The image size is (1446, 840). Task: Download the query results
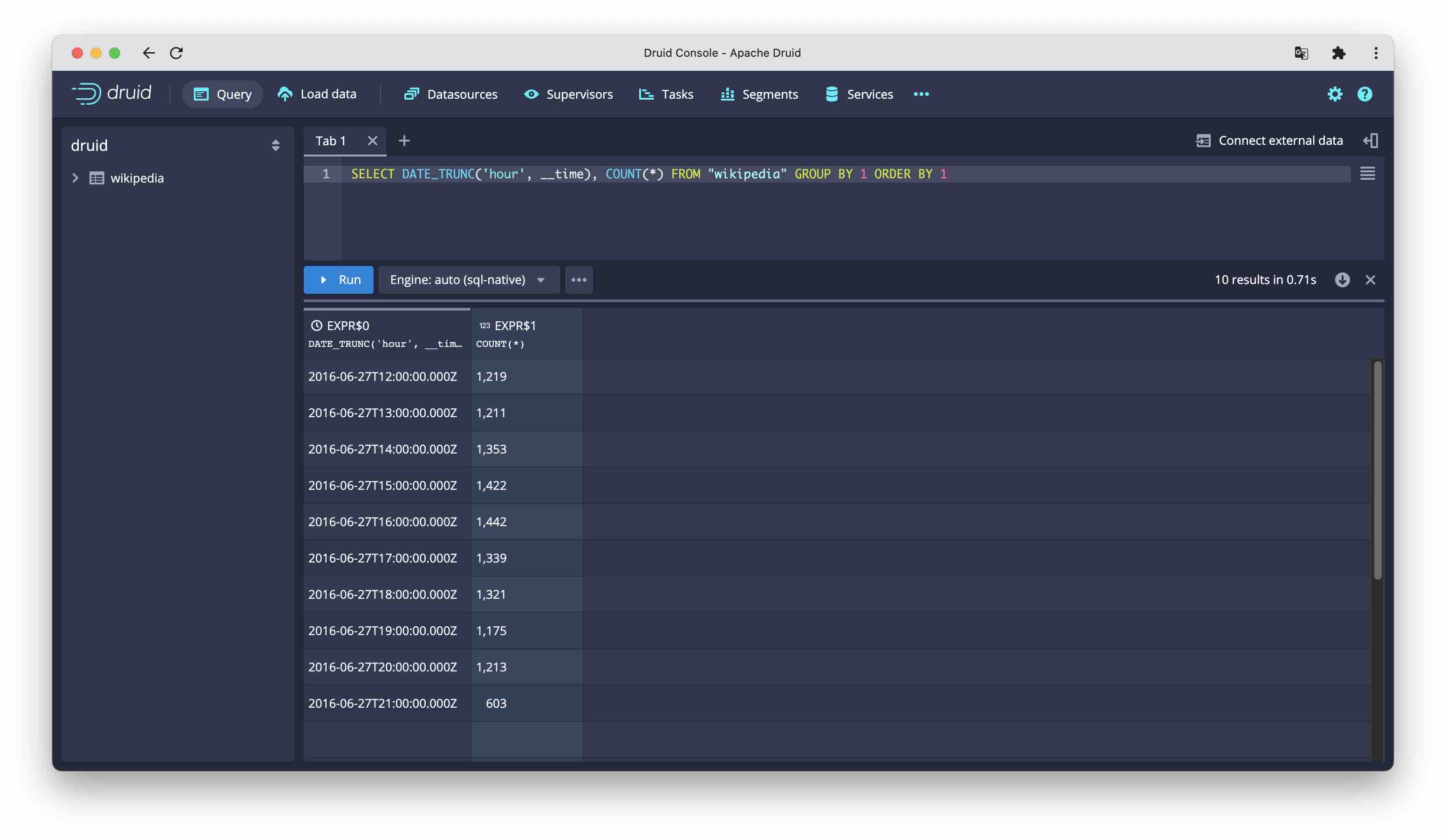point(1343,280)
